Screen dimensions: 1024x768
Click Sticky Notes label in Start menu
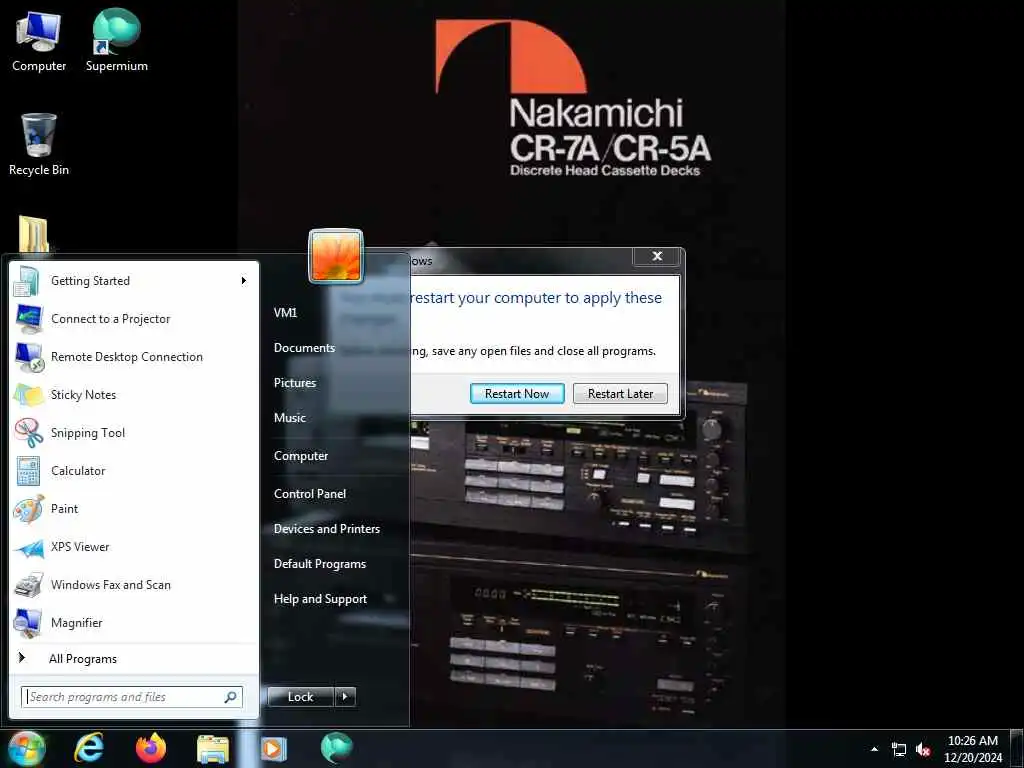83,394
